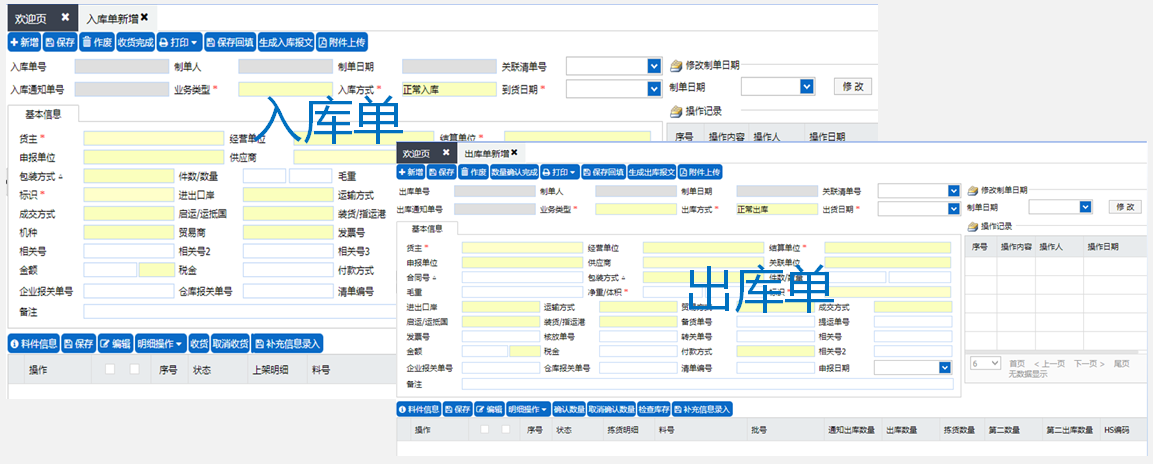Viewport: 1153px width, 464px height.
Task: Switch to 欢迎页 tab in 入库单 window
Action: click(32, 18)
